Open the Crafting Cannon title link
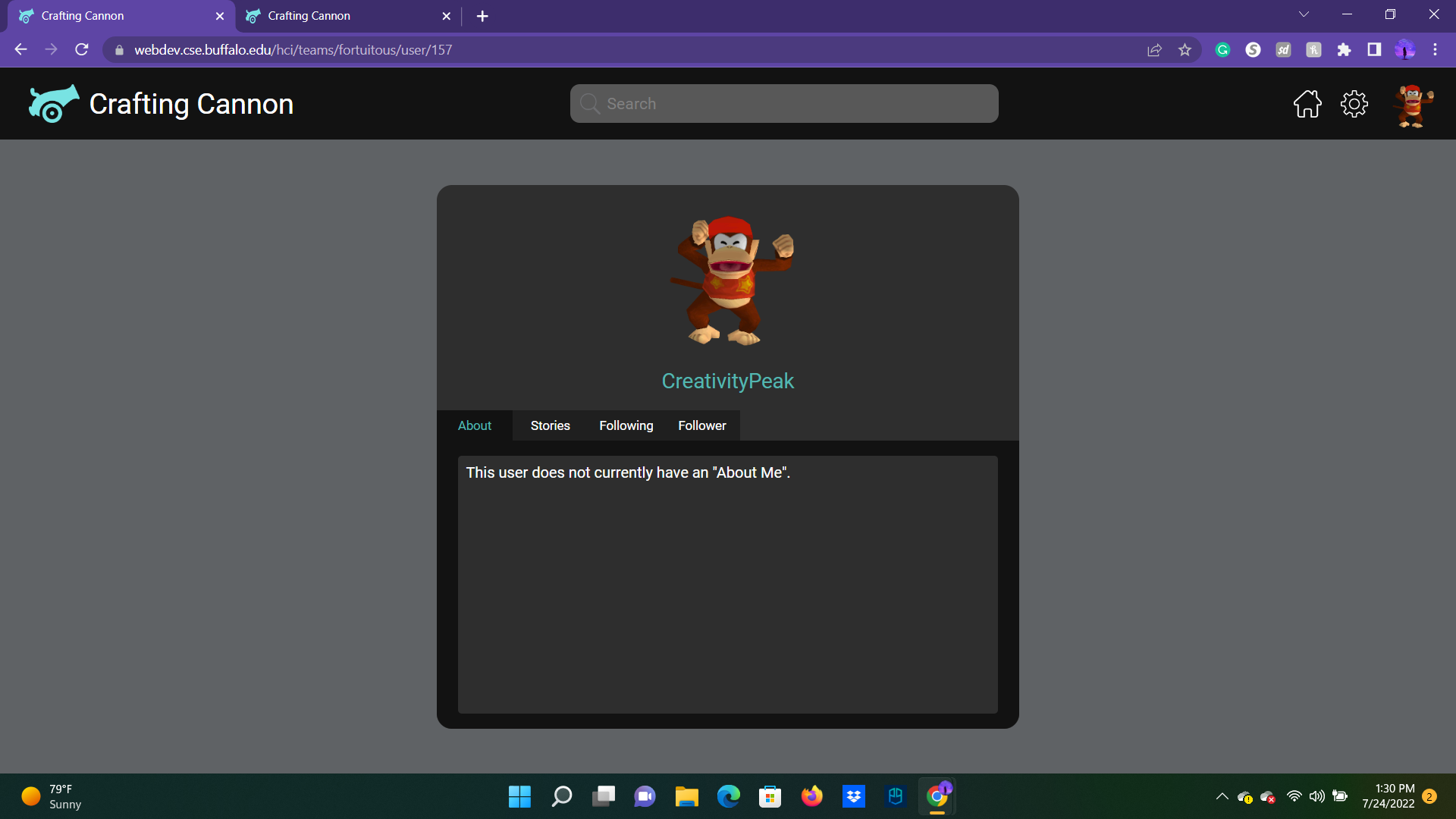 [x=191, y=104]
